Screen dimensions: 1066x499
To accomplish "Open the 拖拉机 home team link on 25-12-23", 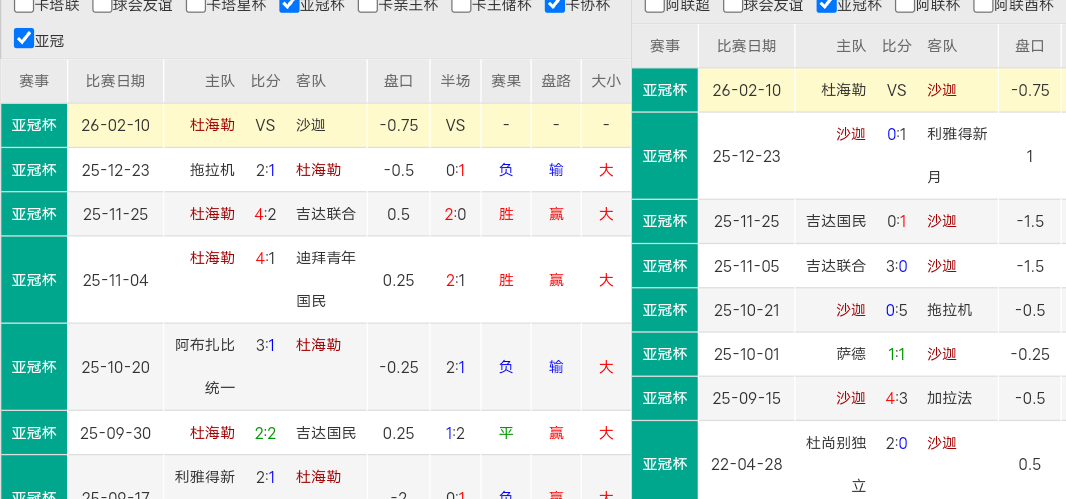I will pyautogui.click(x=212, y=170).
